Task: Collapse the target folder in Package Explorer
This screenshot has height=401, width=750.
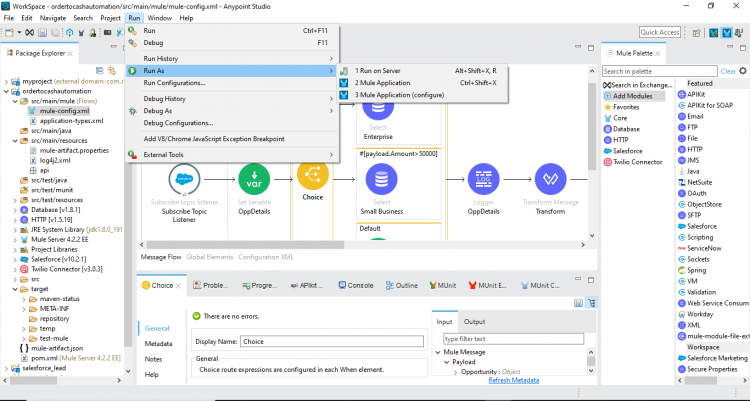Action: pos(12,288)
